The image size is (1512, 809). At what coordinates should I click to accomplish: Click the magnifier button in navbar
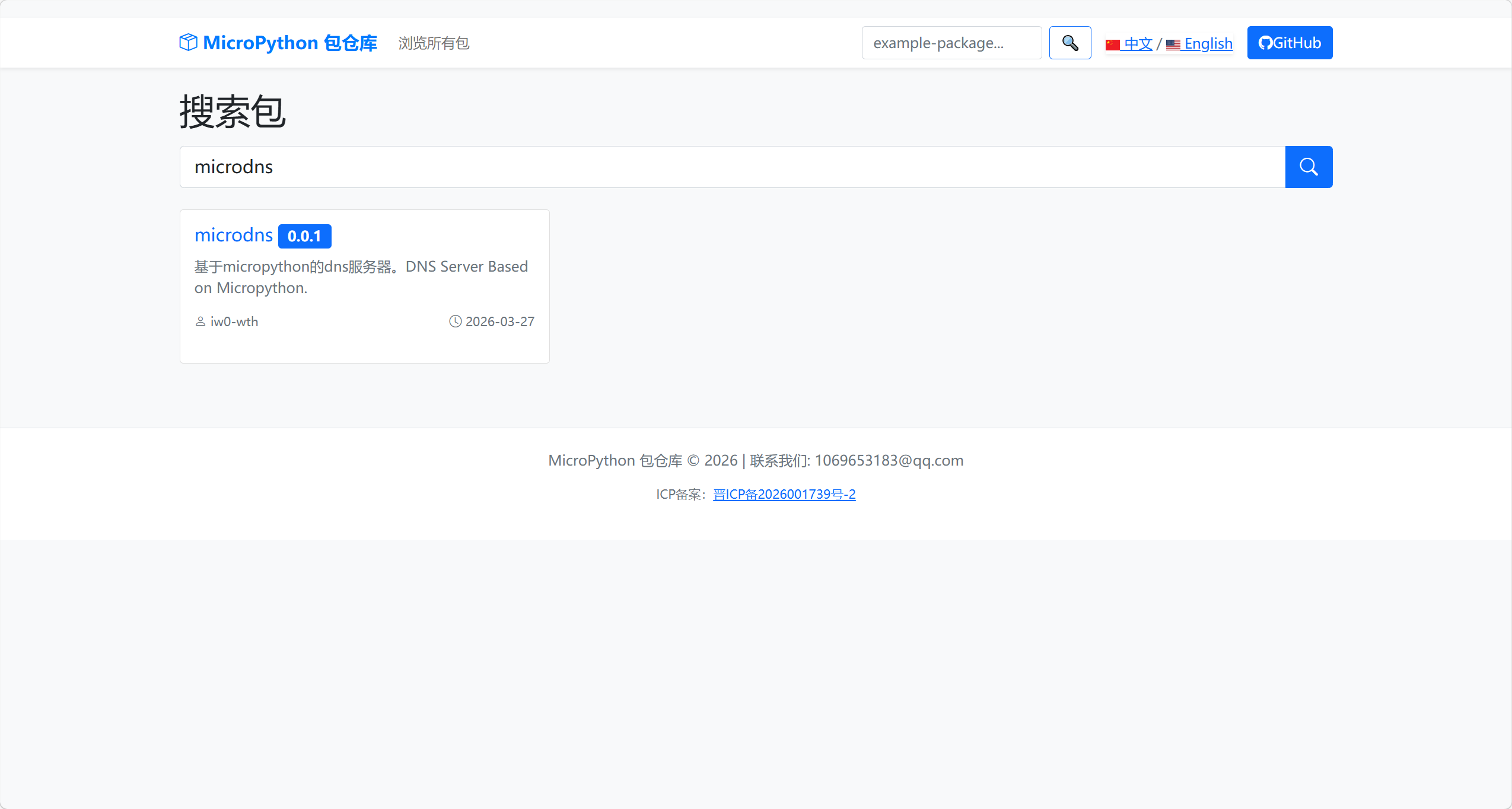[x=1069, y=43]
